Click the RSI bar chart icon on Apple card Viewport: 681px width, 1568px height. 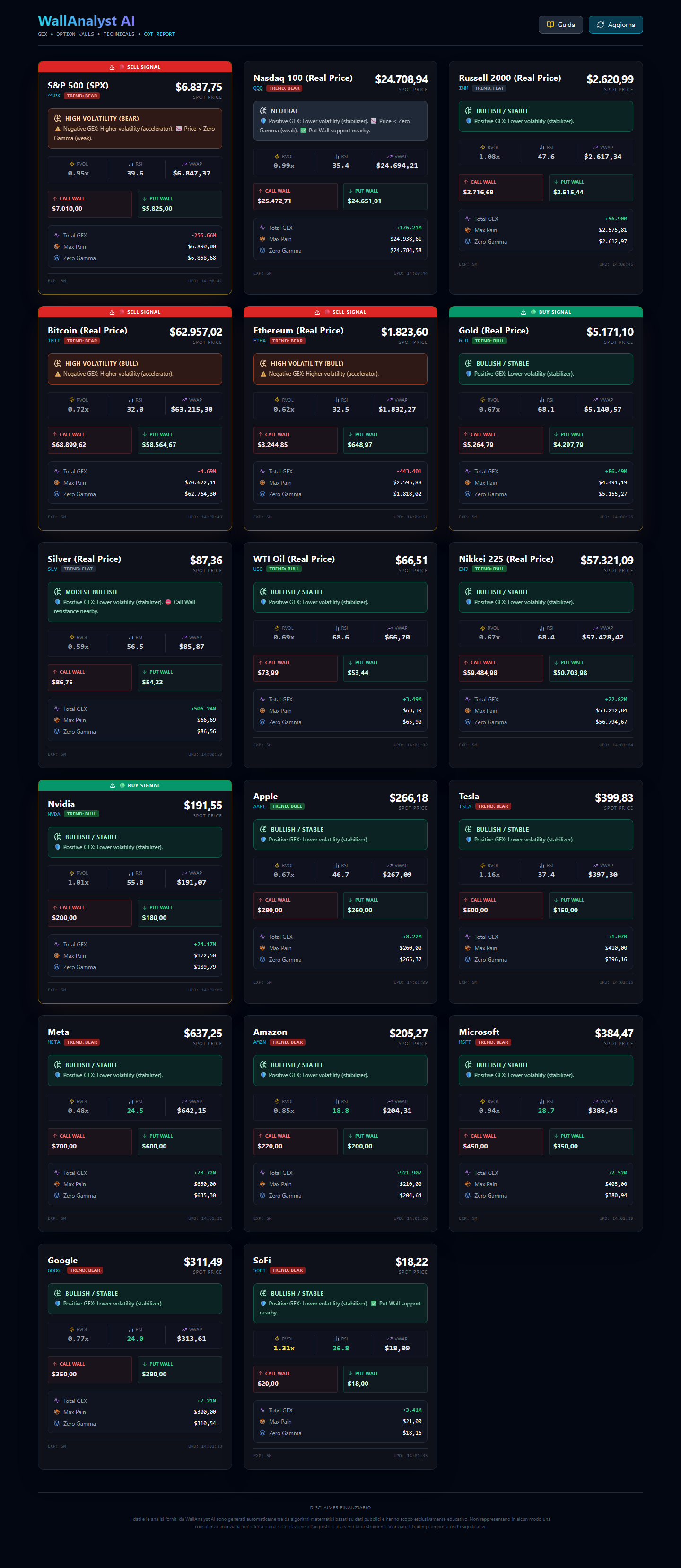coord(337,865)
